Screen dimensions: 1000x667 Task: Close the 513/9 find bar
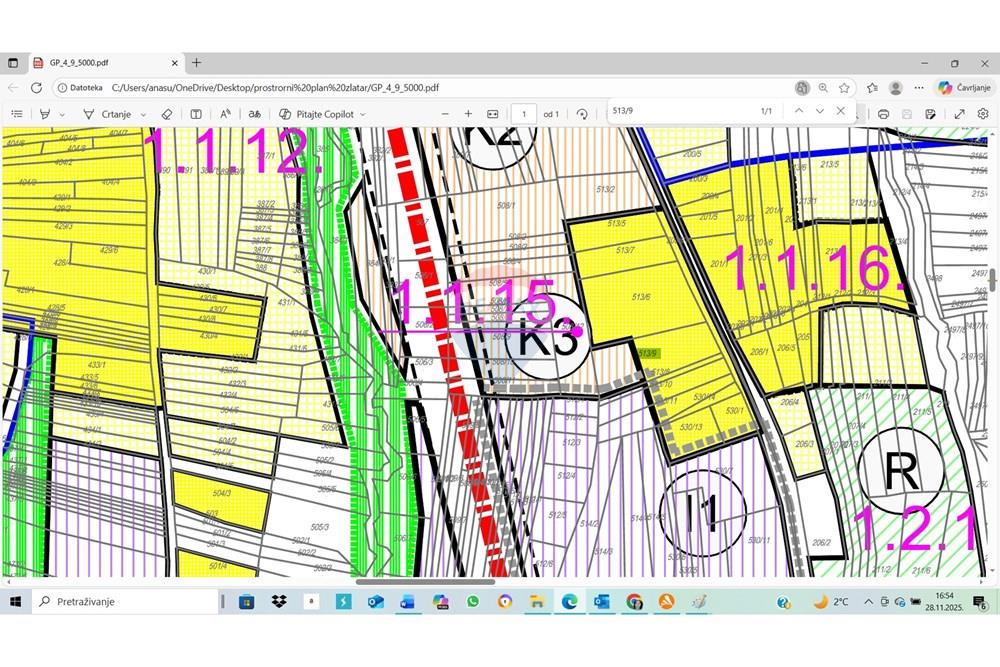coord(841,111)
